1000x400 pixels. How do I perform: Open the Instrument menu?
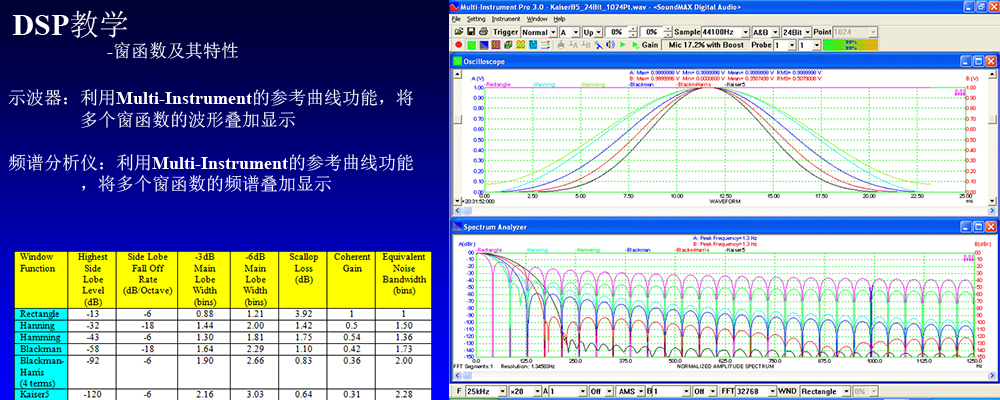point(506,19)
